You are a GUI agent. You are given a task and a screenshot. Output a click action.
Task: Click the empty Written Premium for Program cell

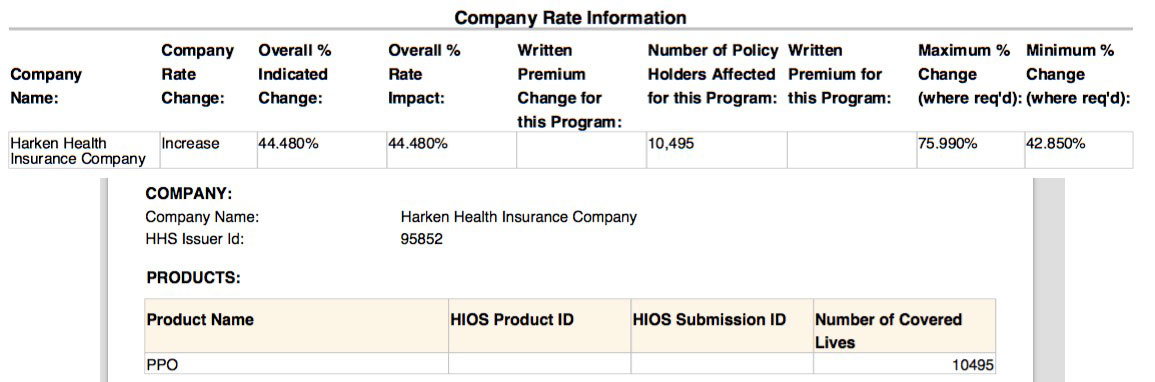tap(851, 150)
